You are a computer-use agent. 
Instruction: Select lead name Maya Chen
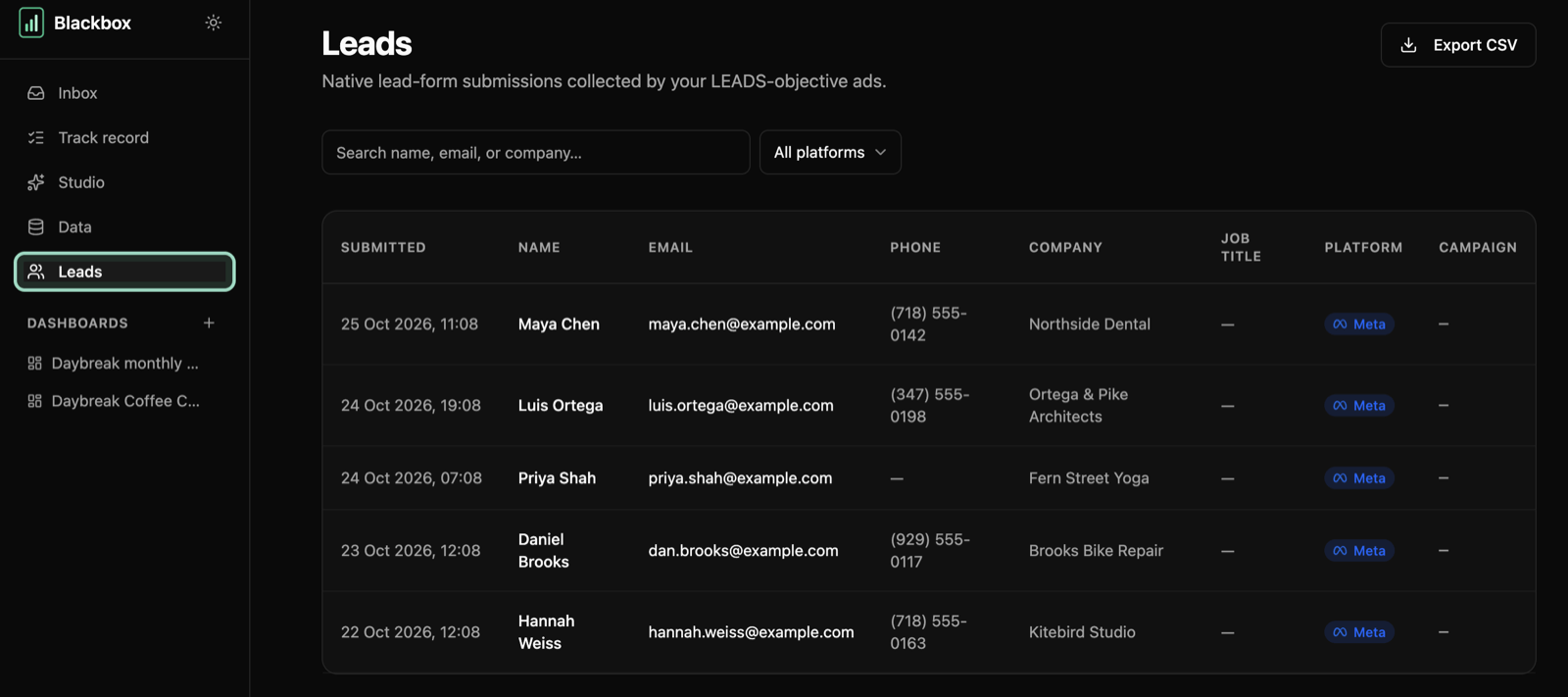[x=559, y=324]
